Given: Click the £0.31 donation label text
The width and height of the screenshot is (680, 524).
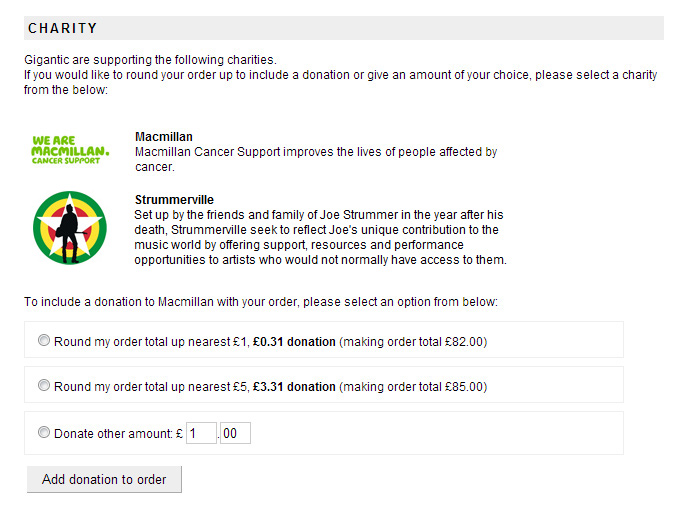Looking at the screenshot, I should [294, 342].
